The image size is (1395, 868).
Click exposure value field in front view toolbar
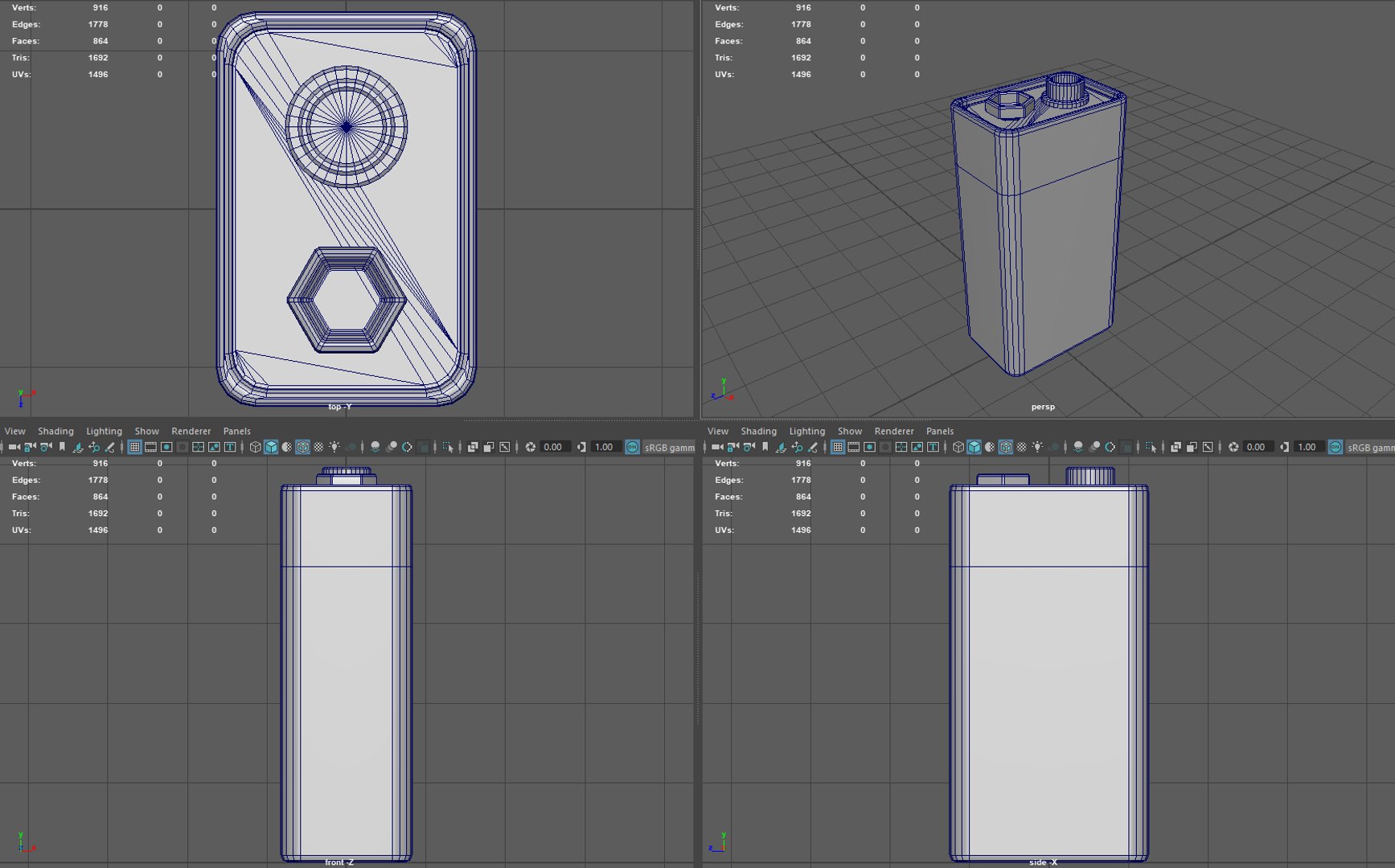click(553, 447)
